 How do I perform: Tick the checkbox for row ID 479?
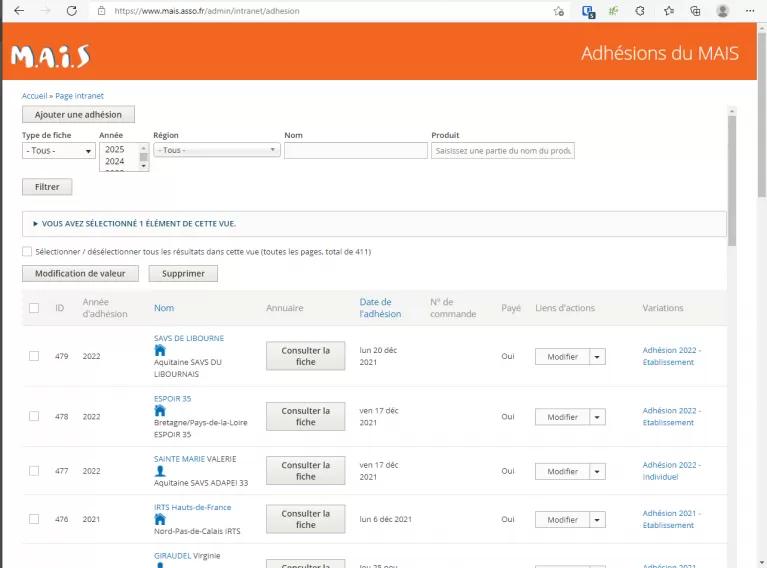pyautogui.click(x=34, y=356)
